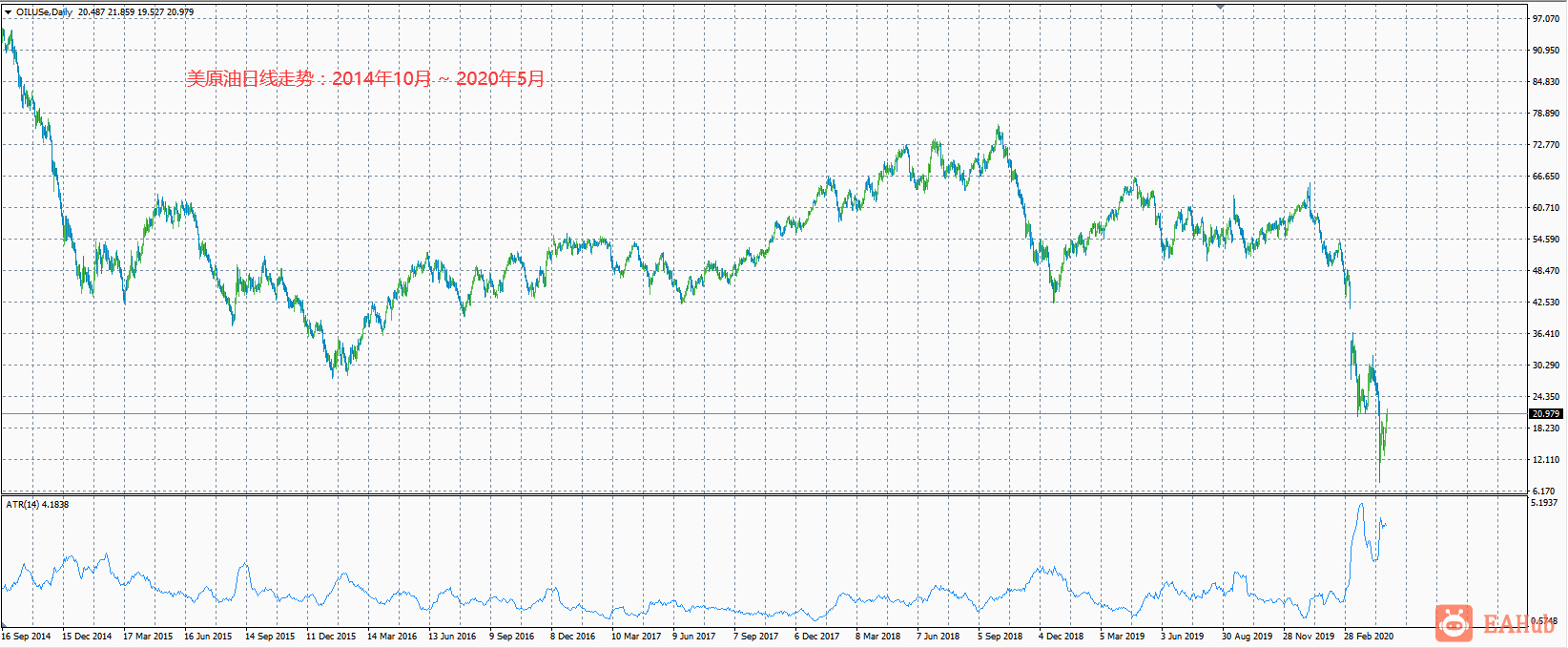Click the 90.950 price scale label
This screenshot has height=648, width=1568.
tap(1545, 51)
